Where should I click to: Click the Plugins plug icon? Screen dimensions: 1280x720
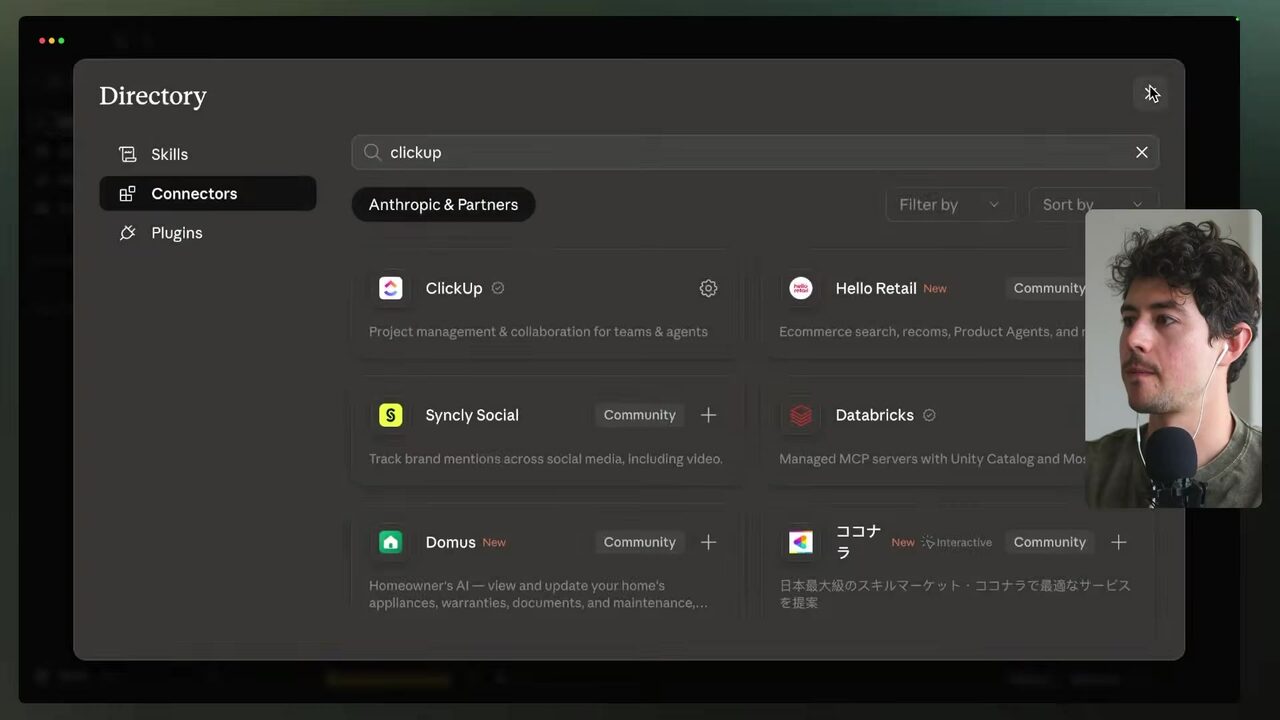coord(127,233)
